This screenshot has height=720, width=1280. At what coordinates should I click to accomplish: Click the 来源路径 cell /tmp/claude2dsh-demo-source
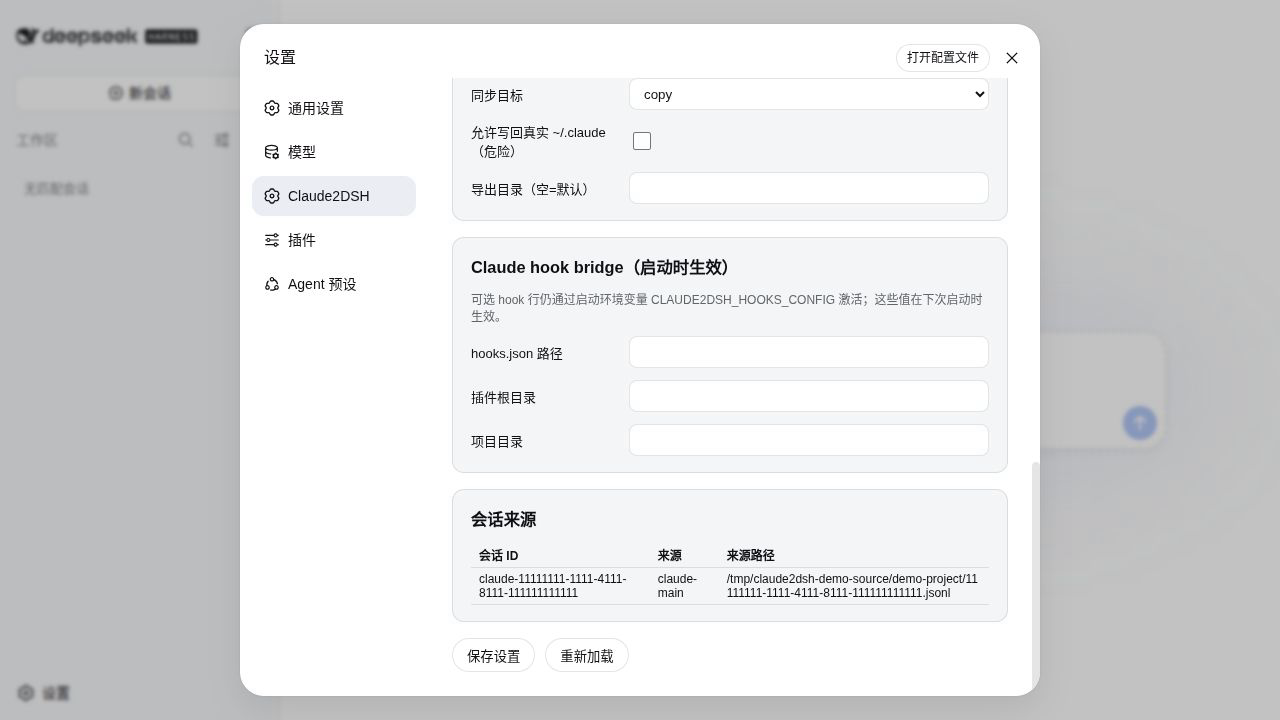(854, 586)
